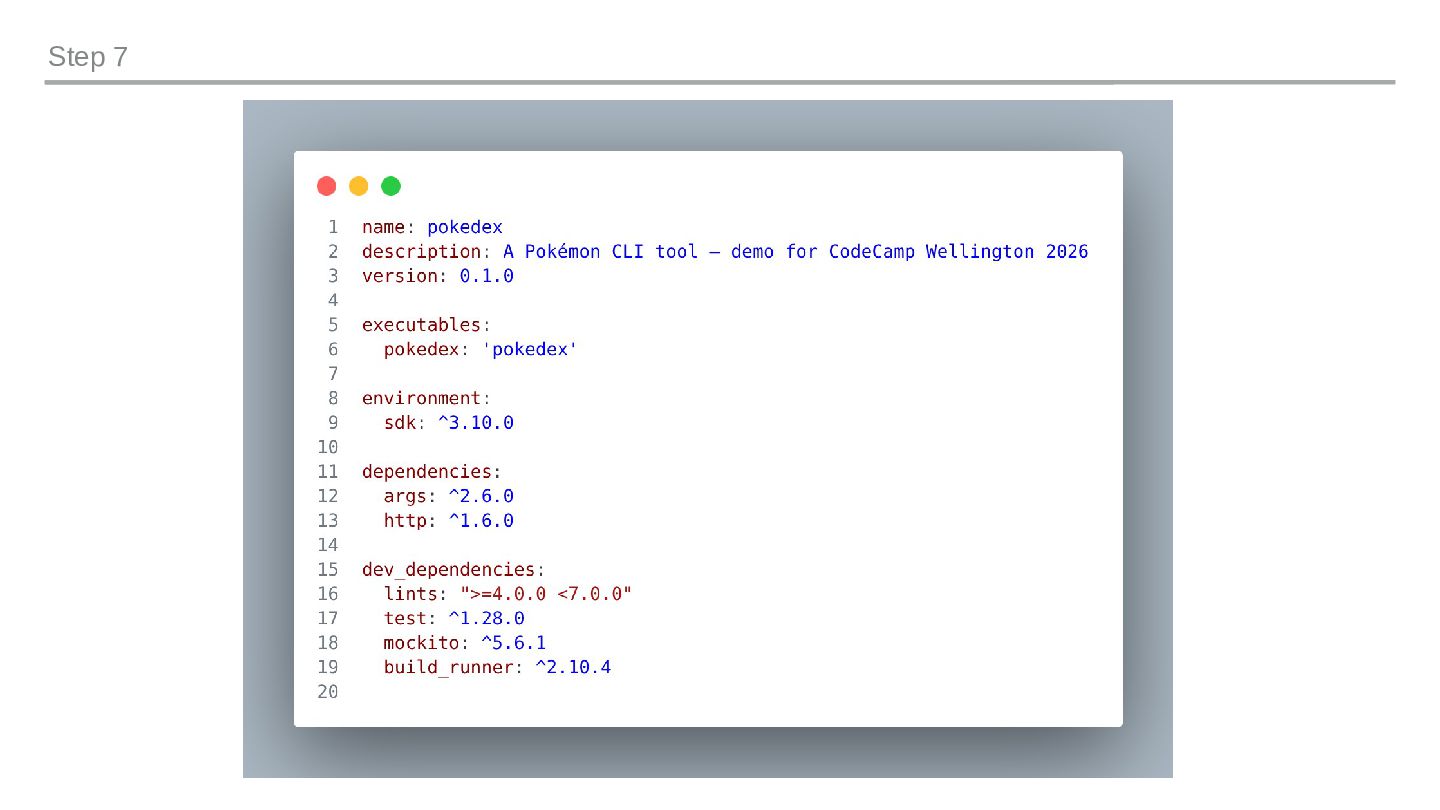Click the 'executables' key
The height and width of the screenshot is (810, 1440).
[421, 325]
